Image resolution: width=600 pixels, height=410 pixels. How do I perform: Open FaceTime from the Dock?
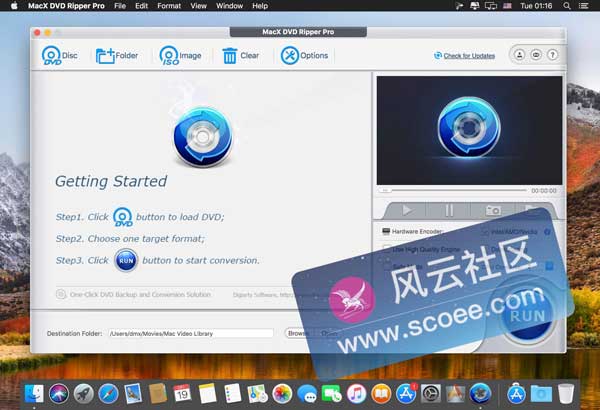pos(331,394)
